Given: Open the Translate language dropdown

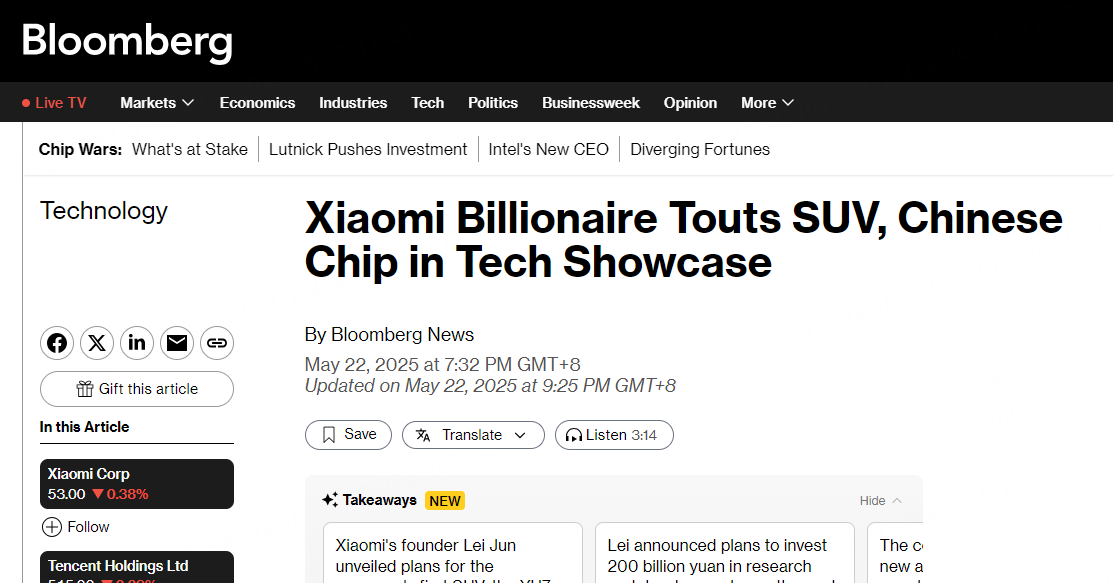Looking at the screenshot, I should point(473,435).
